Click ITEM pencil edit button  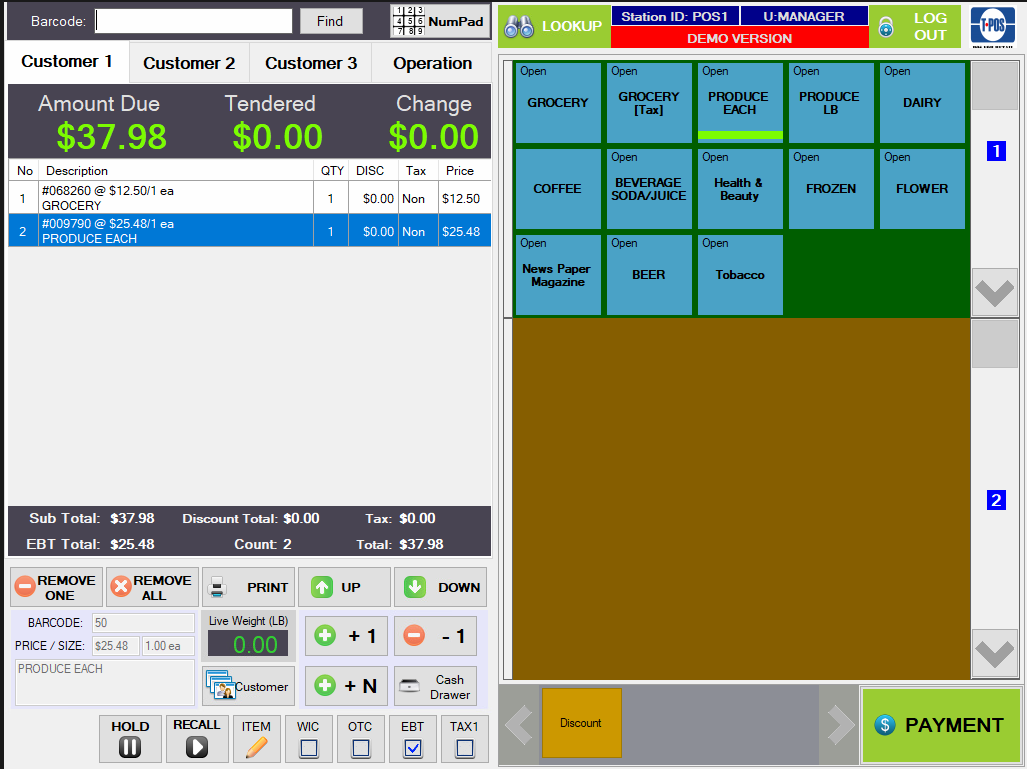[x=256, y=738]
